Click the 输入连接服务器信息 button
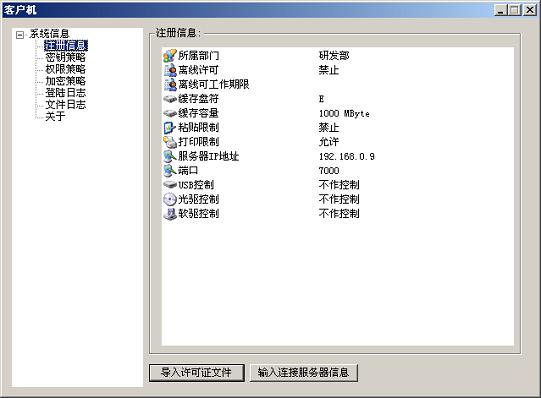The width and height of the screenshot is (541, 398). tap(303, 373)
